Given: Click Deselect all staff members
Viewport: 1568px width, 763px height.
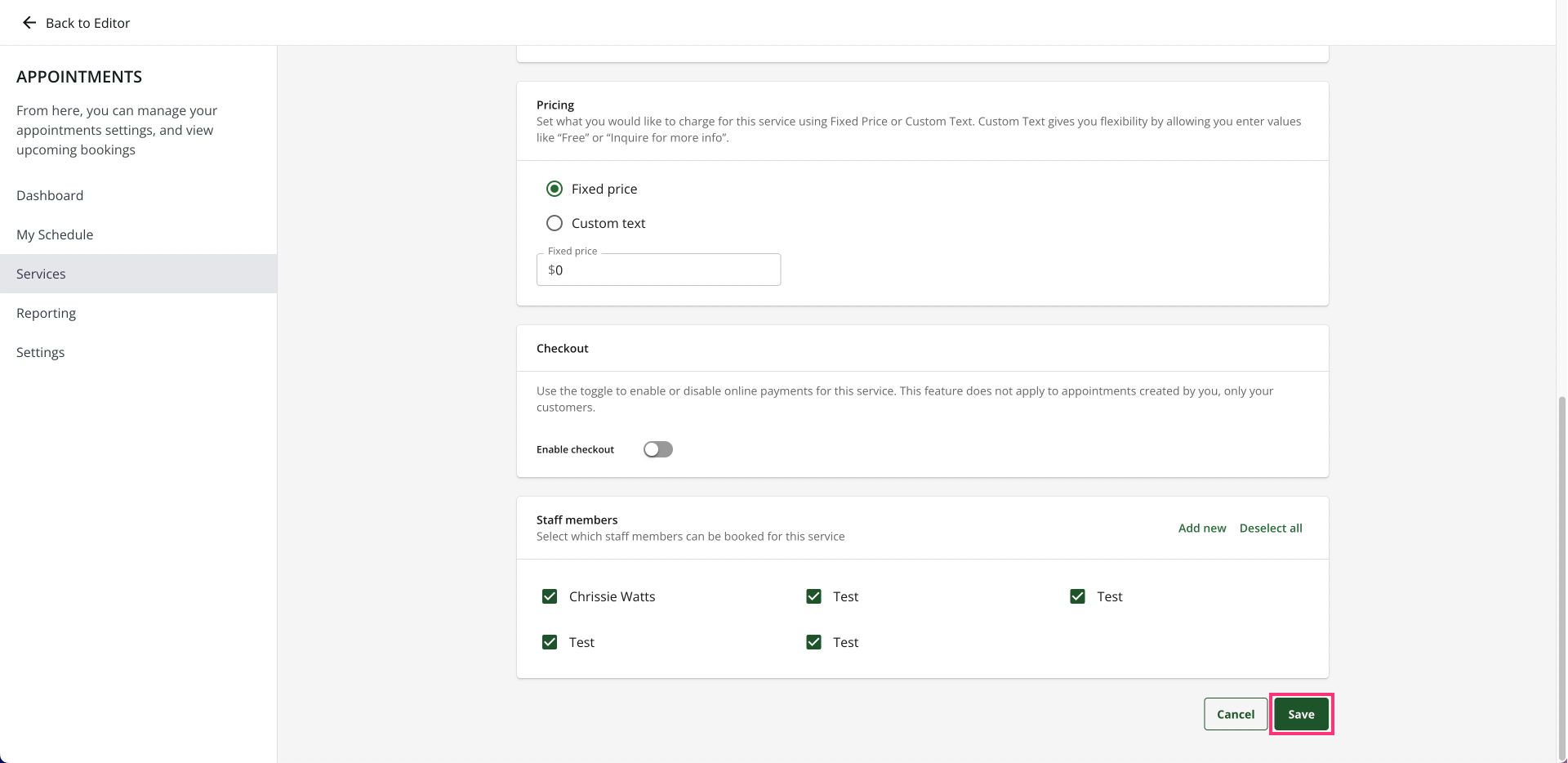Looking at the screenshot, I should point(1270,528).
